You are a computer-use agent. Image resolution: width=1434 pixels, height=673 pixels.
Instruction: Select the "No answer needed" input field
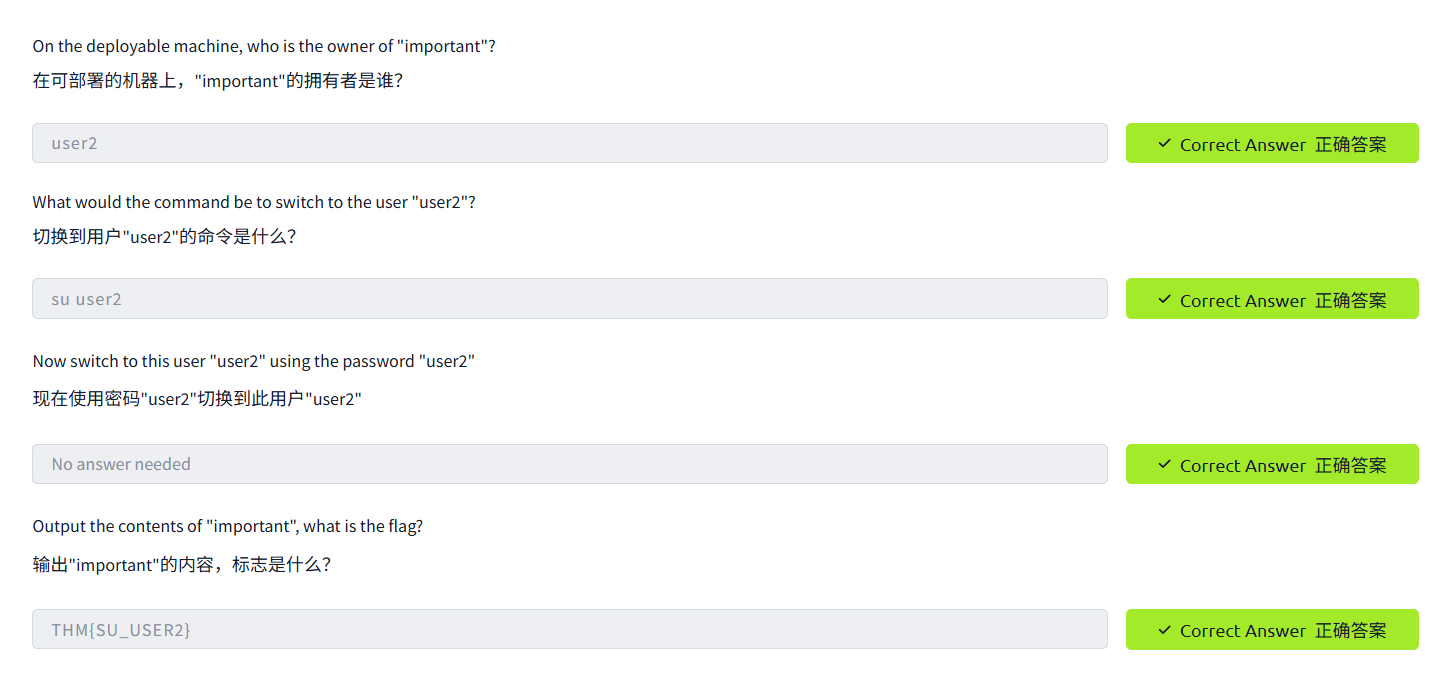569,464
